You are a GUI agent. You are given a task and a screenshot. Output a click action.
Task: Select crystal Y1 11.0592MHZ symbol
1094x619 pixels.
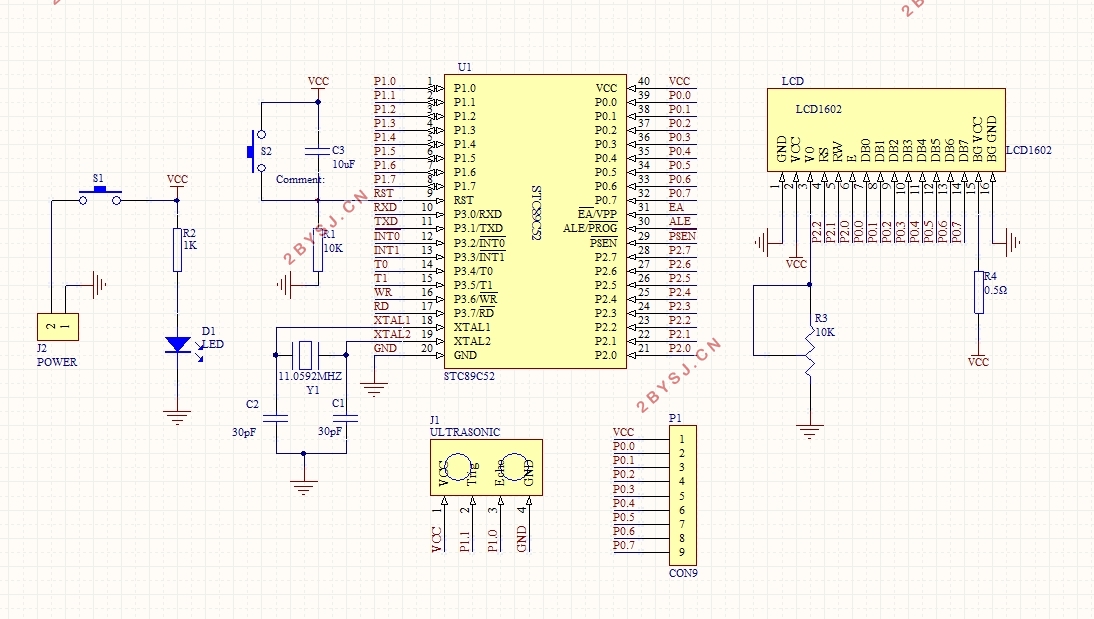coord(305,355)
